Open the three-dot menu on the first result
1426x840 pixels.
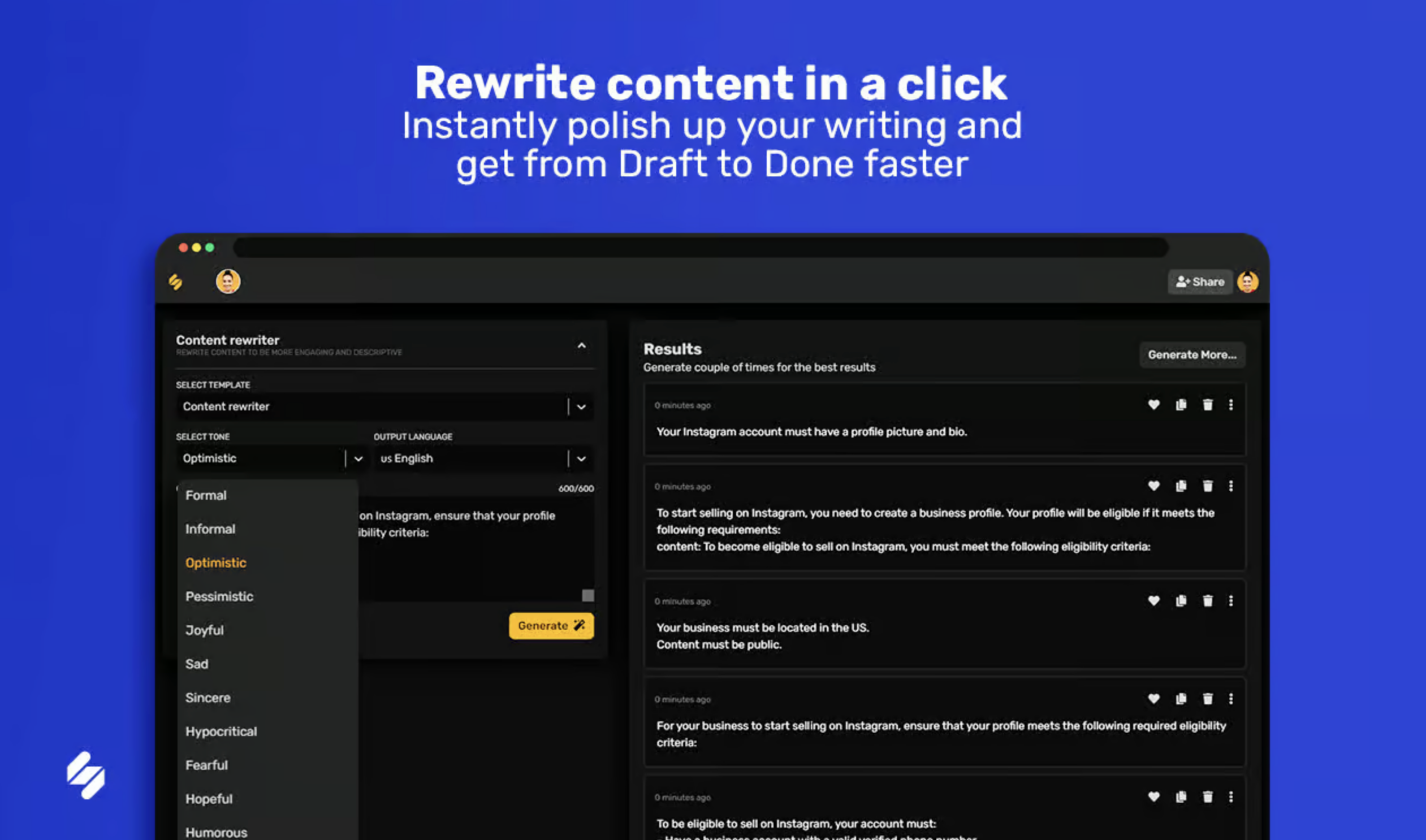1231,405
